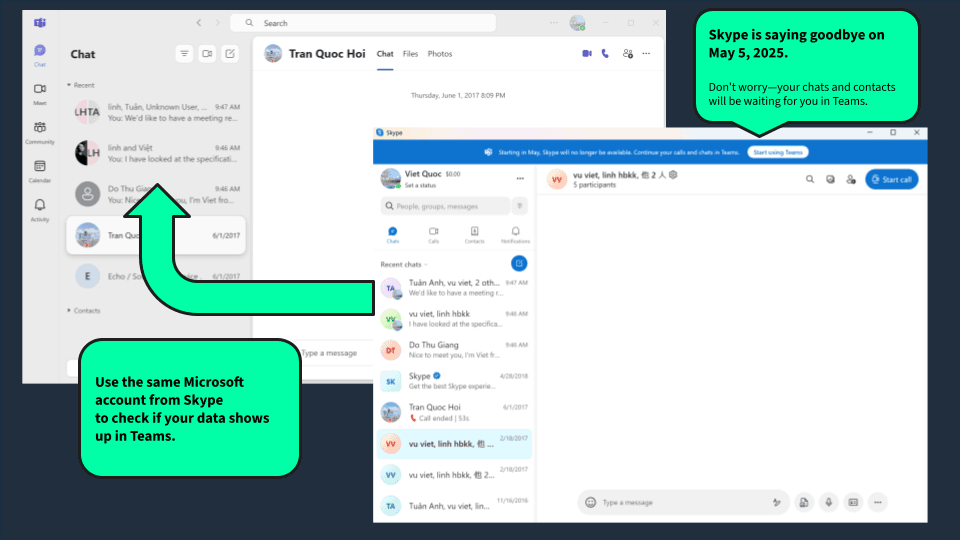
Task: Click the Teams logo icon
Action: pos(40,23)
